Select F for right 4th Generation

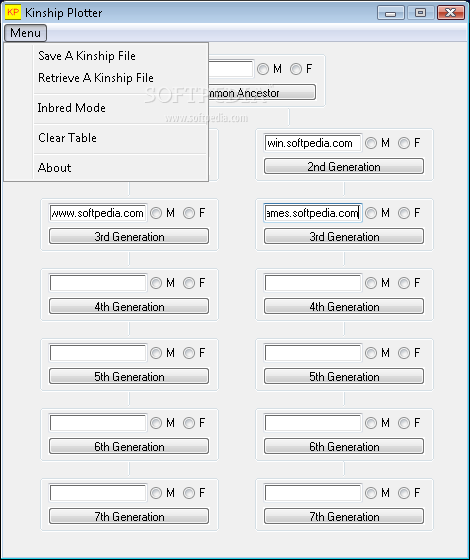(x=404, y=283)
